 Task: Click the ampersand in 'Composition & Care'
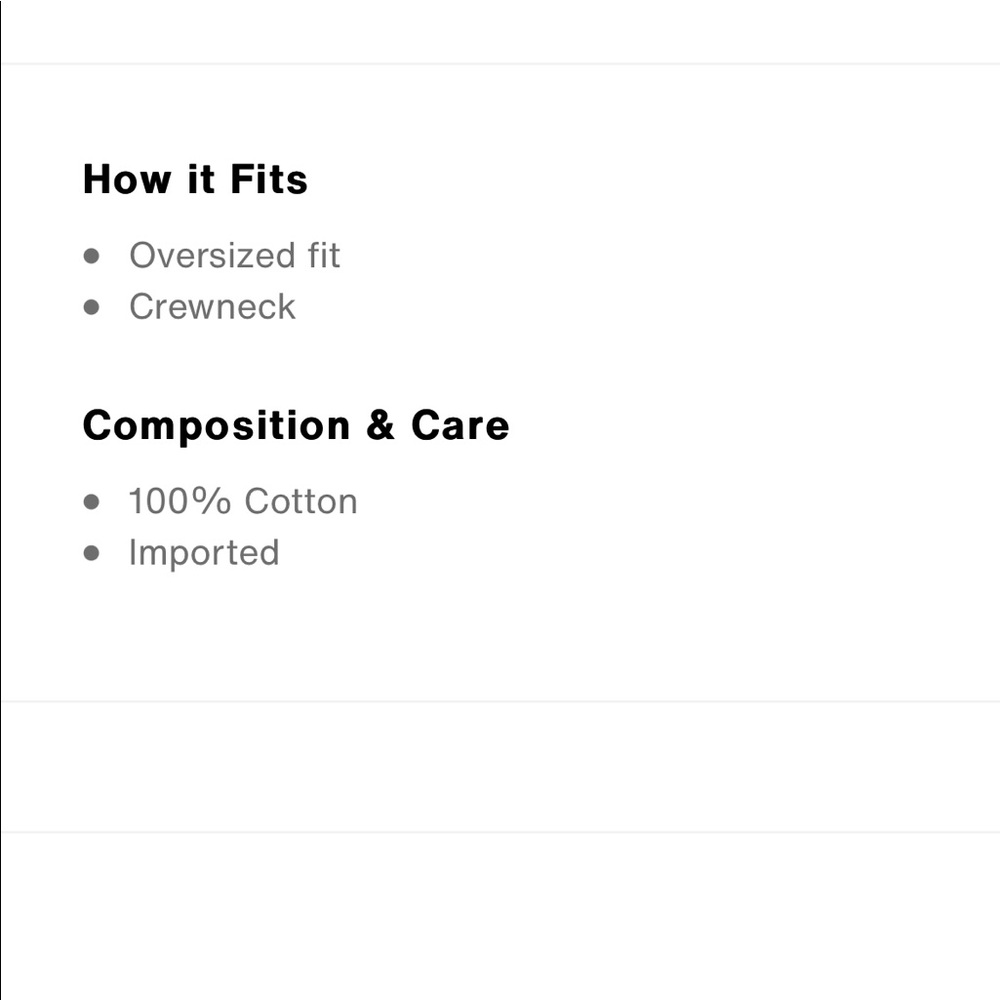(380, 426)
